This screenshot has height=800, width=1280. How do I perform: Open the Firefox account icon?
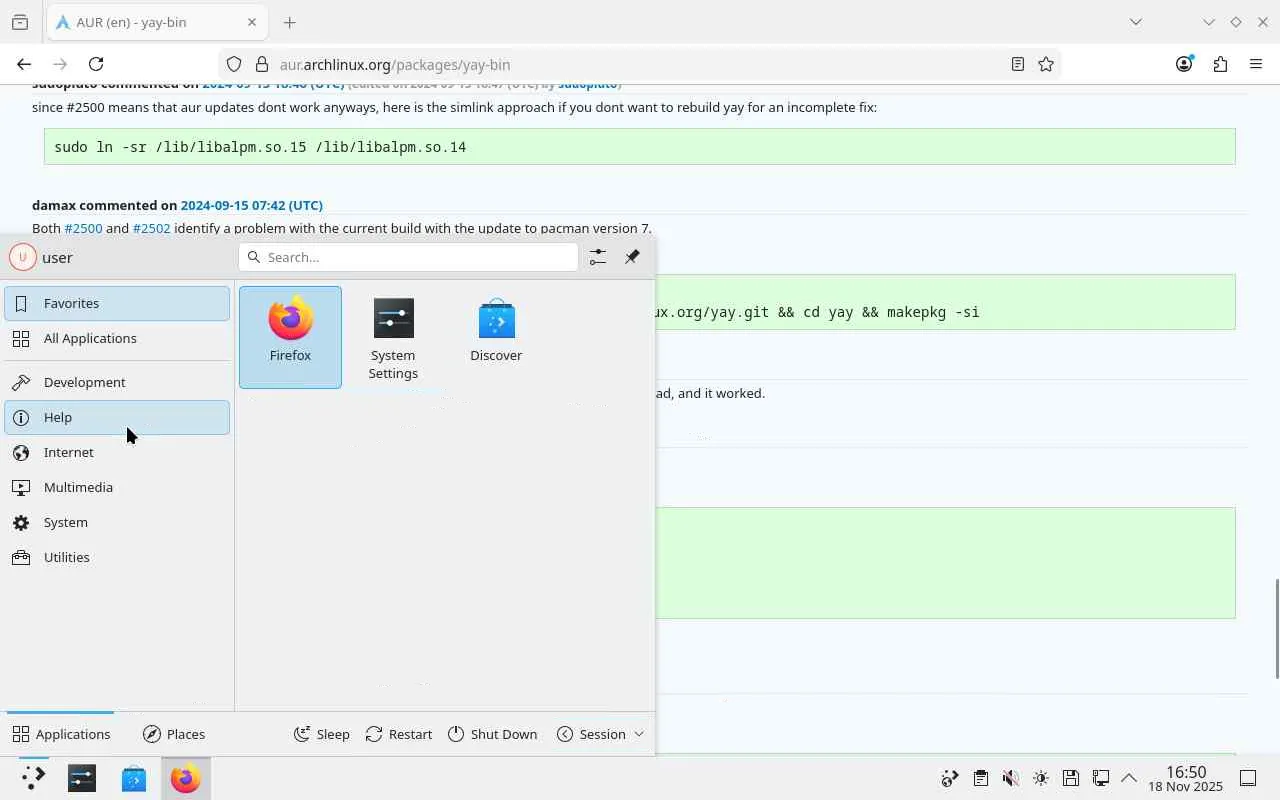pos(1184,64)
